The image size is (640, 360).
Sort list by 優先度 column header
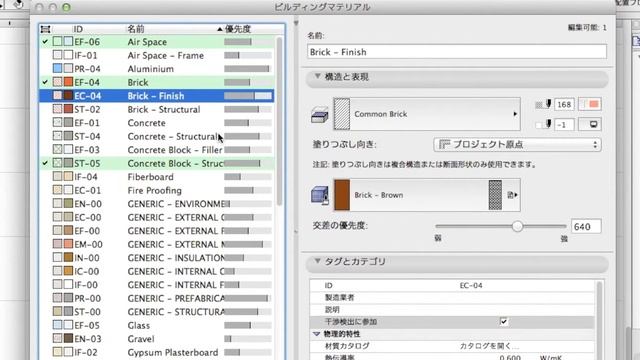tap(238, 29)
